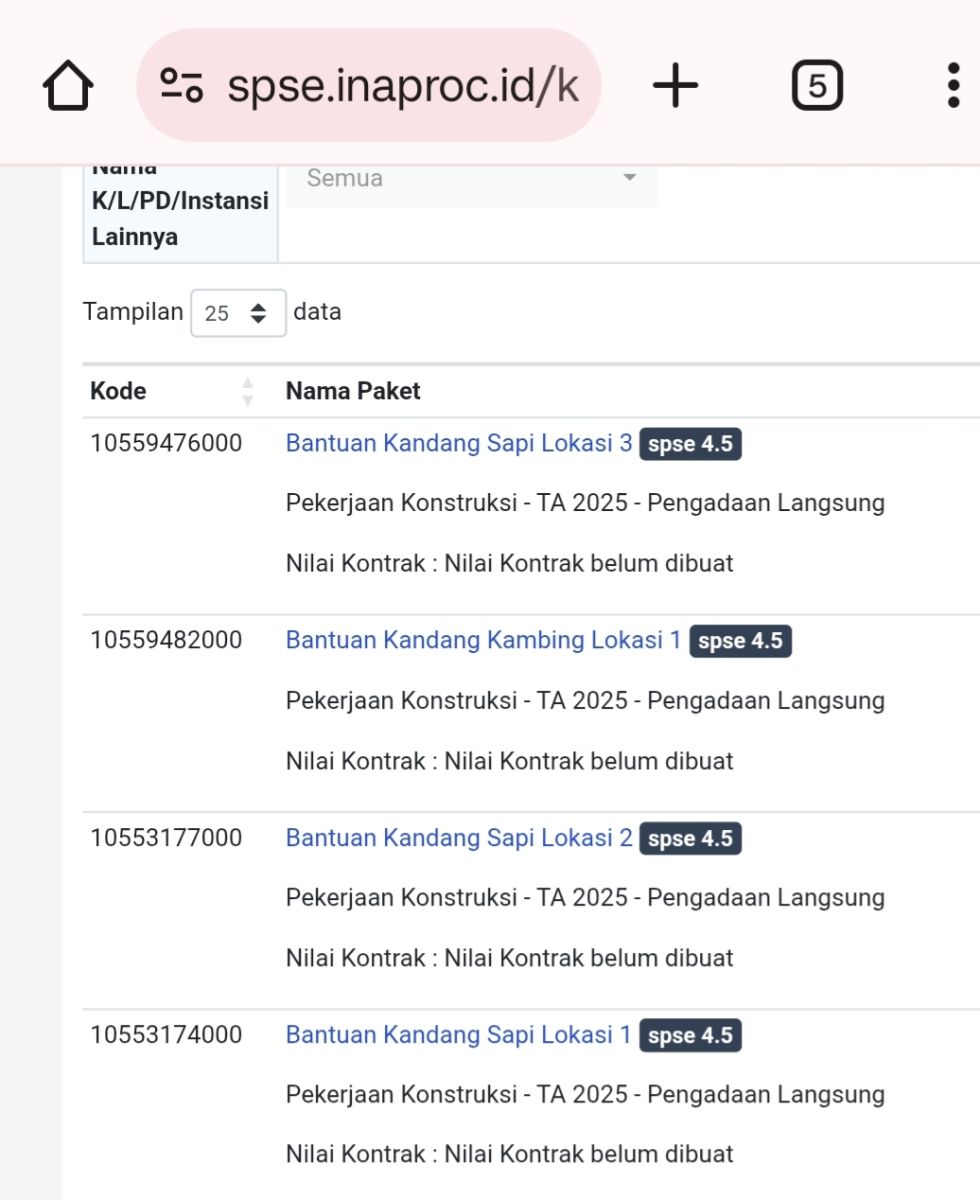Open Bantuan Kandang Sapi Lokasi 2 link

(x=459, y=837)
